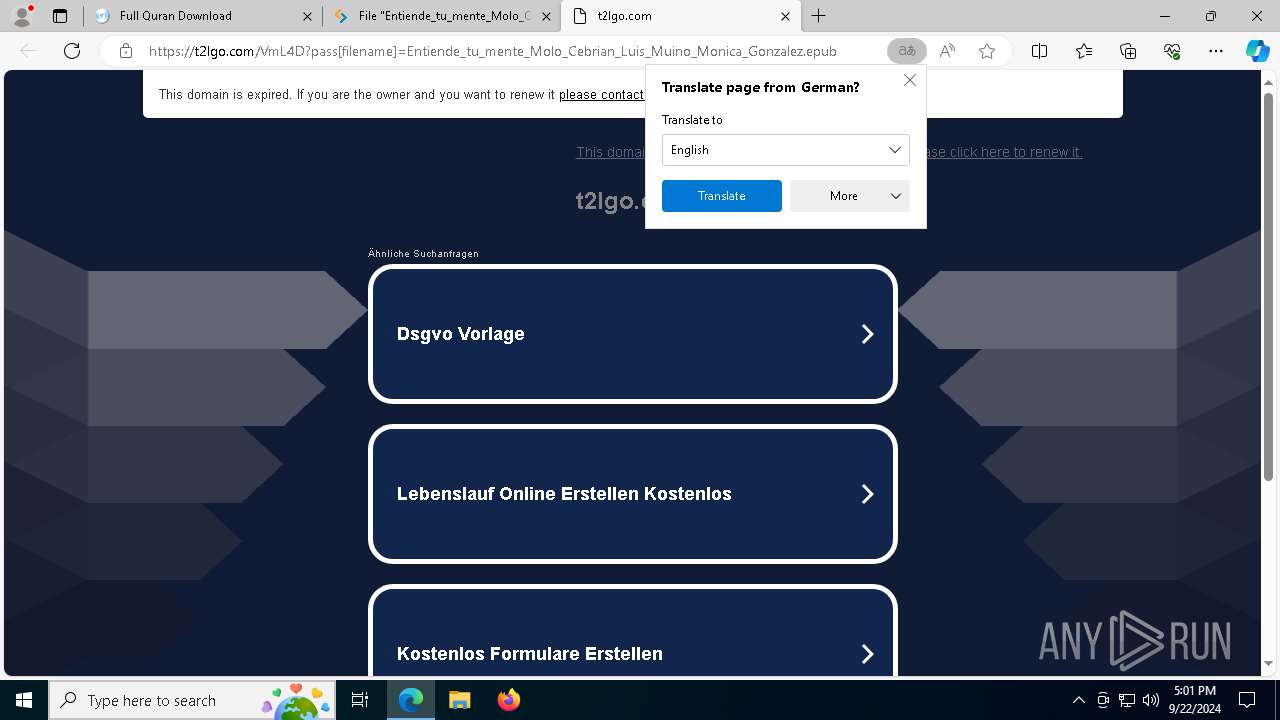Click the taskbar search box
The width and height of the screenshot is (1280, 720).
[x=192, y=700]
